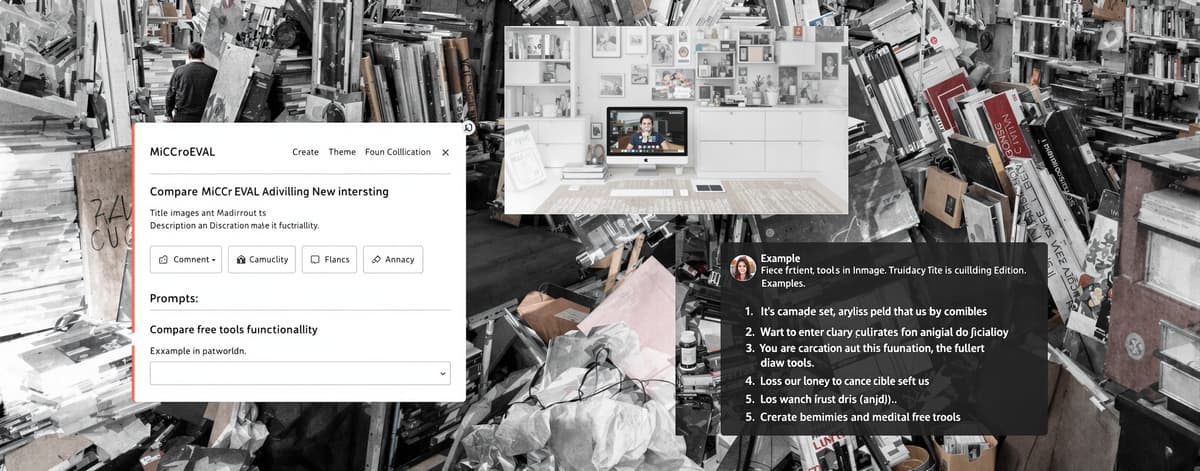
Task: Open the Comnent dropdown arrow
Action: click(x=213, y=260)
